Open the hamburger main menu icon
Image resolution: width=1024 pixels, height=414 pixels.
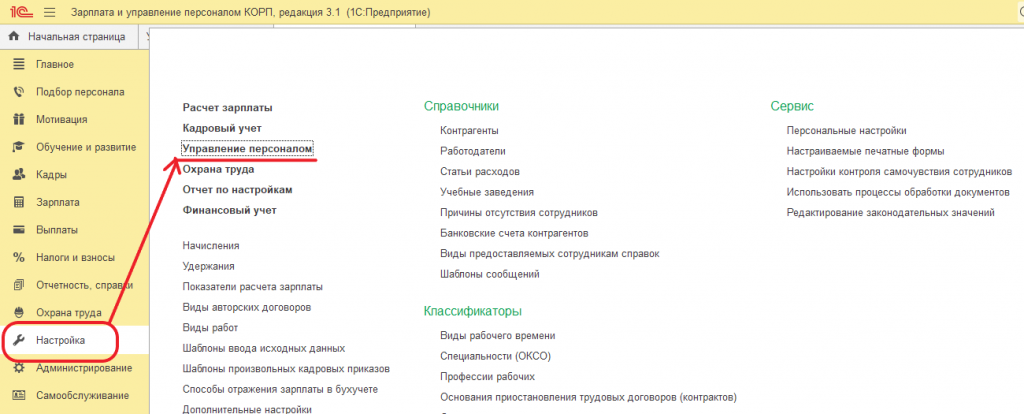49,12
